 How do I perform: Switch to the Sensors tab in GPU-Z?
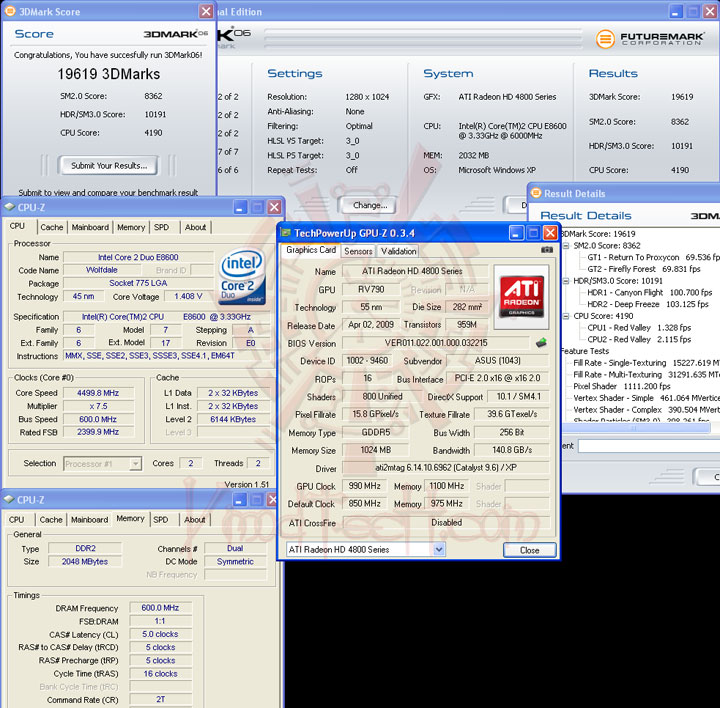pos(358,251)
